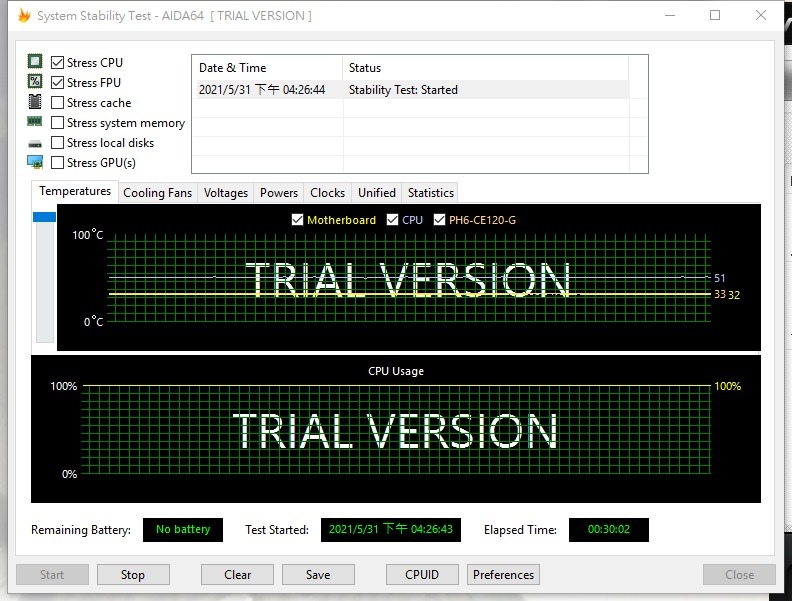This screenshot has width=792, height=601.
Task: Open the Voltages tab
Action: pyautogui.click(x=226, y=193)
